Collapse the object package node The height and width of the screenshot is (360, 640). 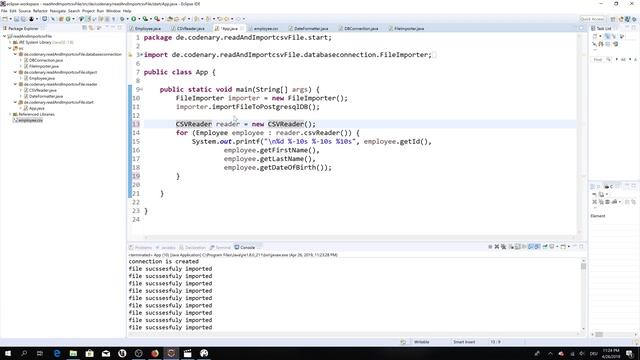(x=16, y=72)
